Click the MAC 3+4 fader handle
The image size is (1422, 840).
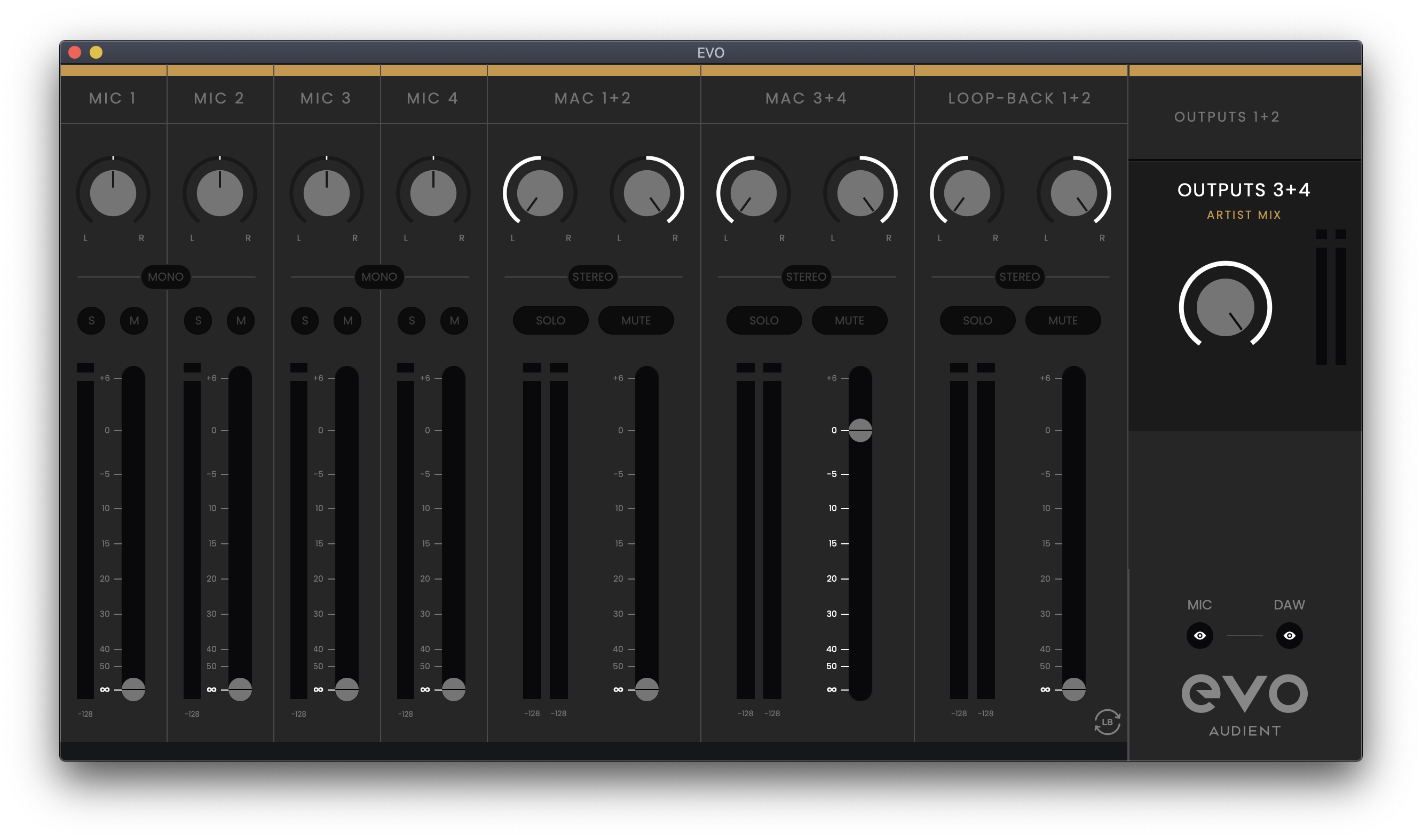pyautogui.click(x=860, y=430)
